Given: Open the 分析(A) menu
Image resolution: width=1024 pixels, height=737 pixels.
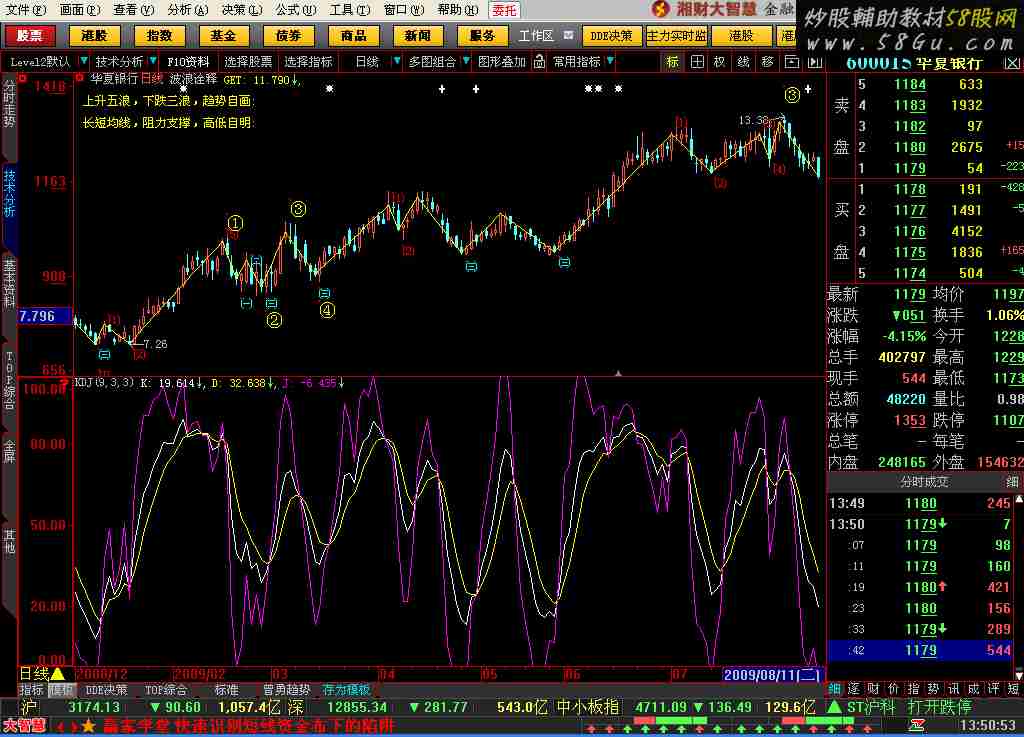Looking at the screenshot, I should (187, 10).
